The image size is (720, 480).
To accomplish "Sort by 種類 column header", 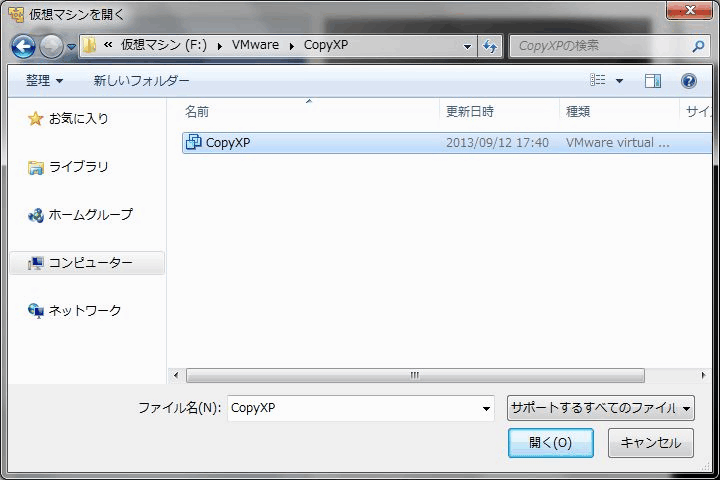I will coord(578,112).
